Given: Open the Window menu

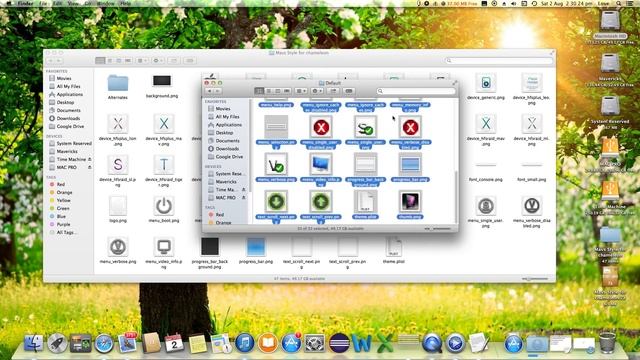Looking at the screenshot, I should (106, 3).
